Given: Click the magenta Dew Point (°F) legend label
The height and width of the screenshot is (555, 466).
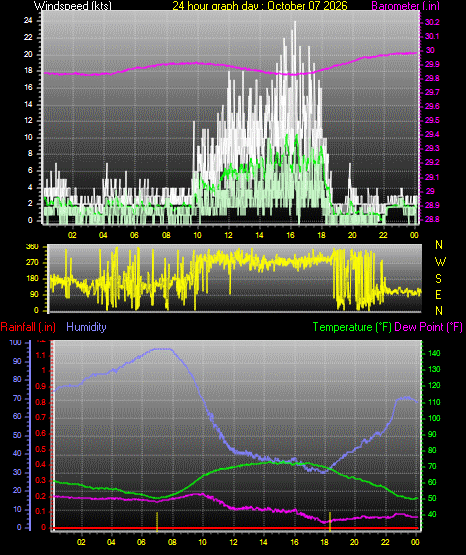Looking at the screenshot, I should tap(428, 327).
